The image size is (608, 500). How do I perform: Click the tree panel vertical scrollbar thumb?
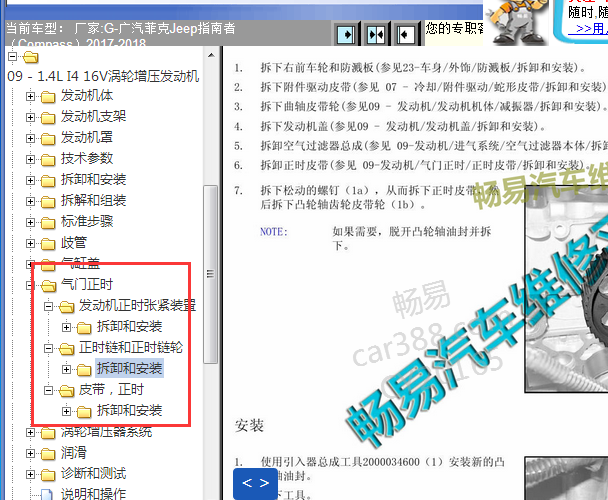(211, 274)
